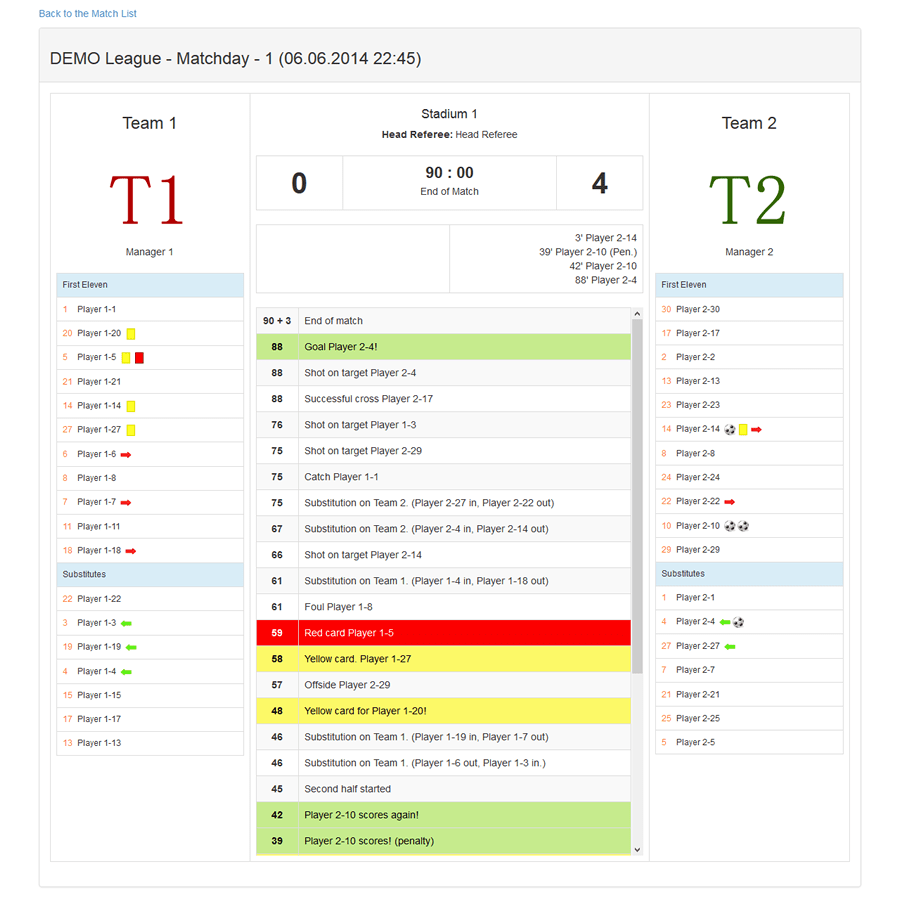Click the yellow card icon beside Player 1-14

click(131, 406)
